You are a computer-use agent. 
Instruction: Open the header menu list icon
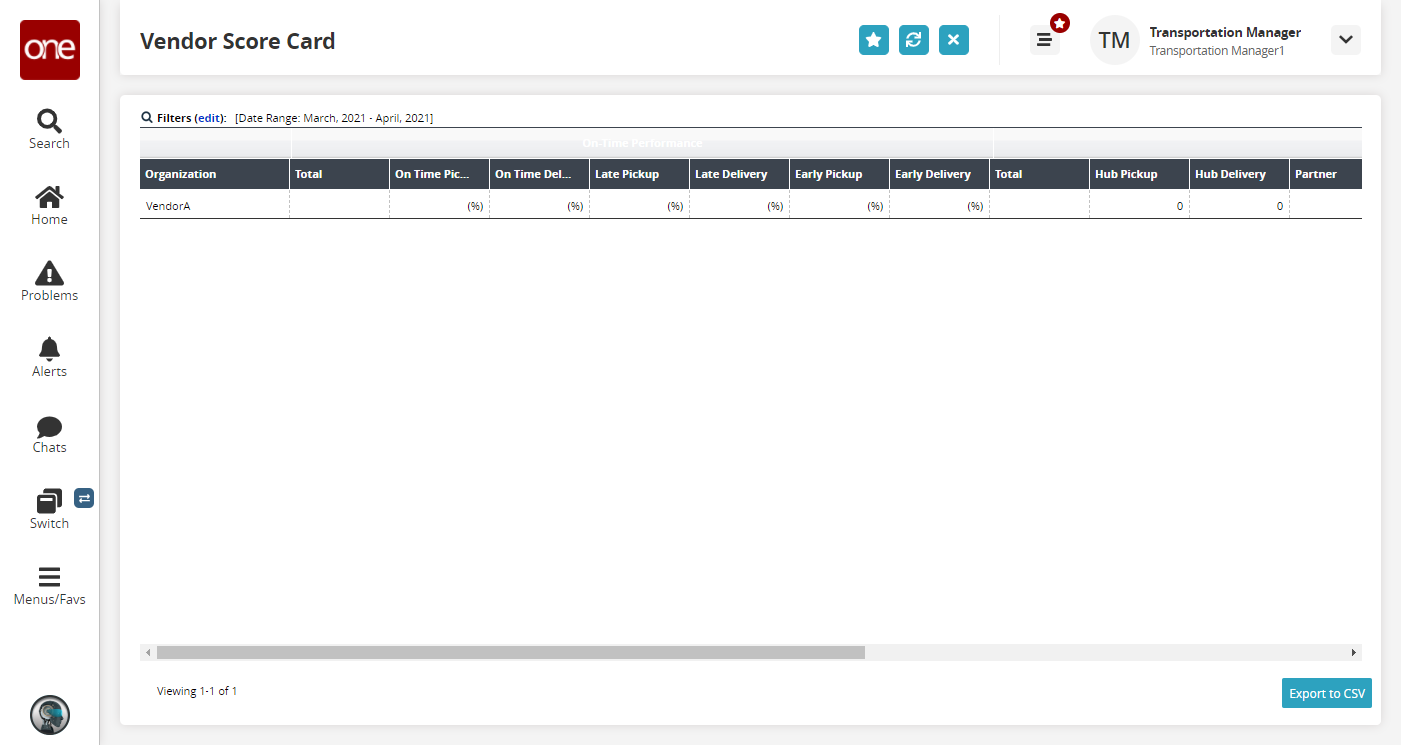point(1044,40)
